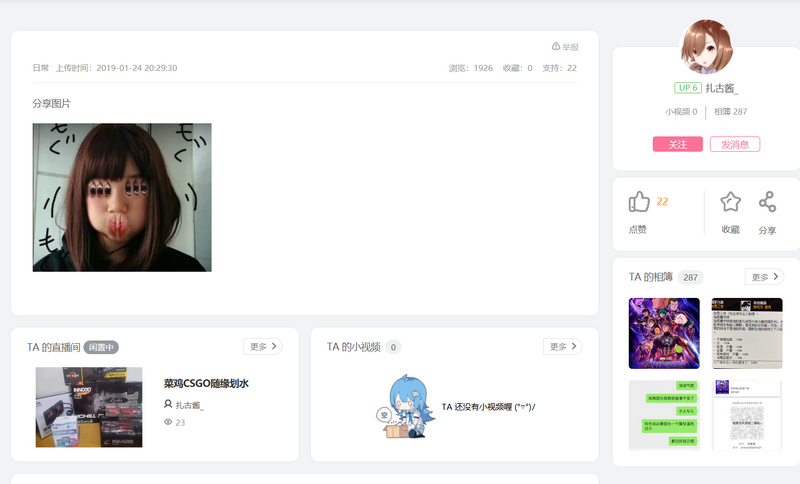800x484 pixels.
Task: Open live room titled 菜鸡CSGO随缘划水
Action: click(x=206, y=384)
